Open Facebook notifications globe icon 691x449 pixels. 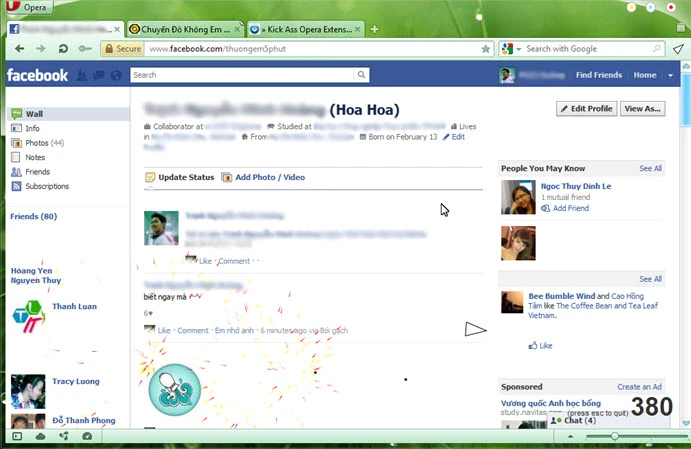coord(117,75)
